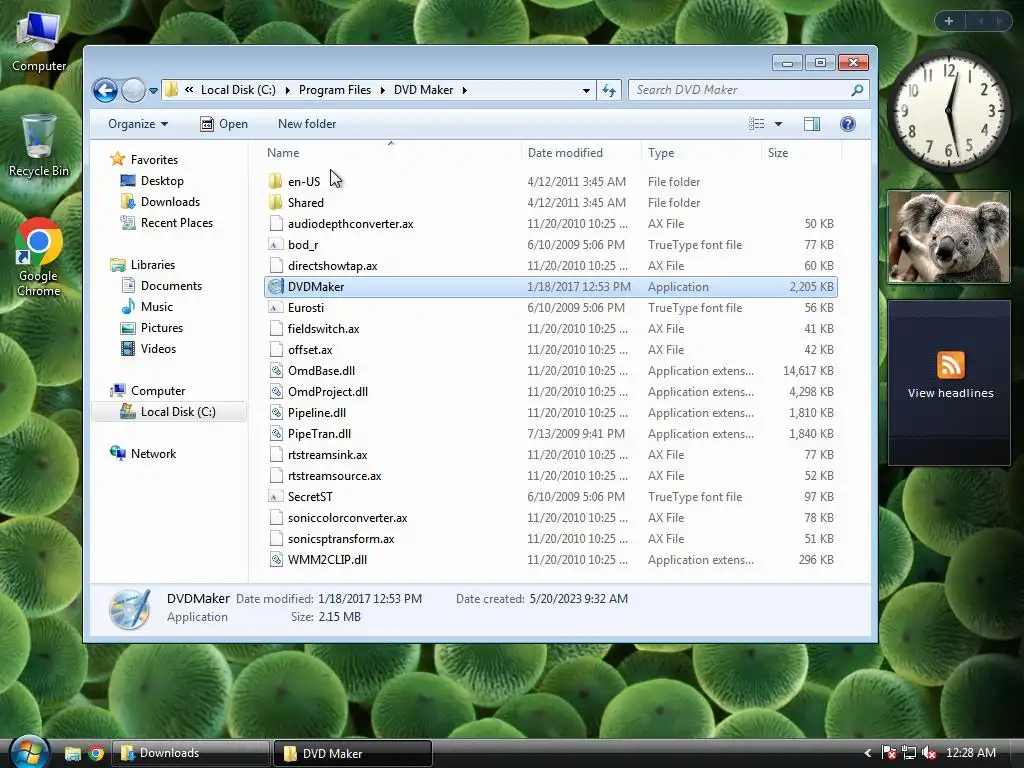Expand the arrow after DVD Maker breadcrumb
1024x768 pixels.
pos(464,90)
